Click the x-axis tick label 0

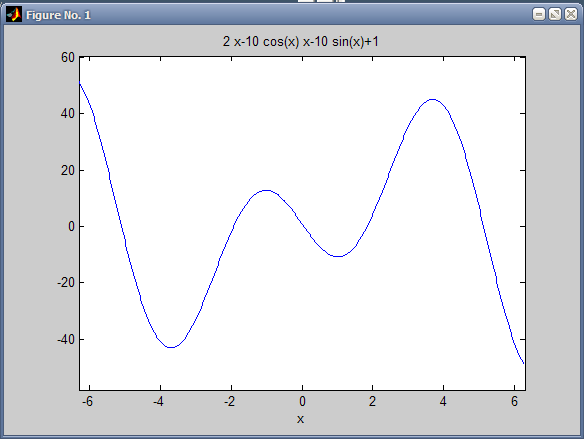[x=302, y=401]
